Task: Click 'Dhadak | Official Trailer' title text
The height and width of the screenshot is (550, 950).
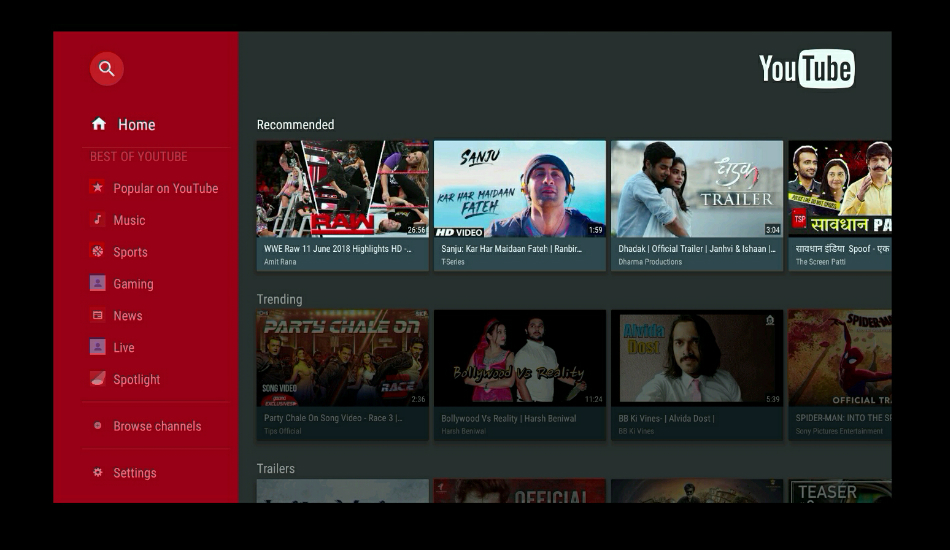Action: [x=697, y=249]
